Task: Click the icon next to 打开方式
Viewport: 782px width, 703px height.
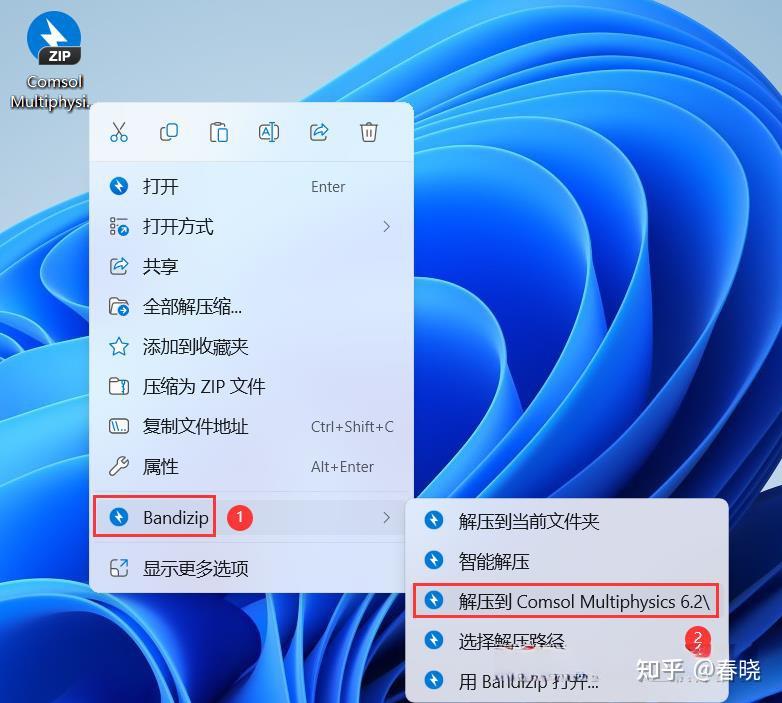Action: [x=119, y=226]
